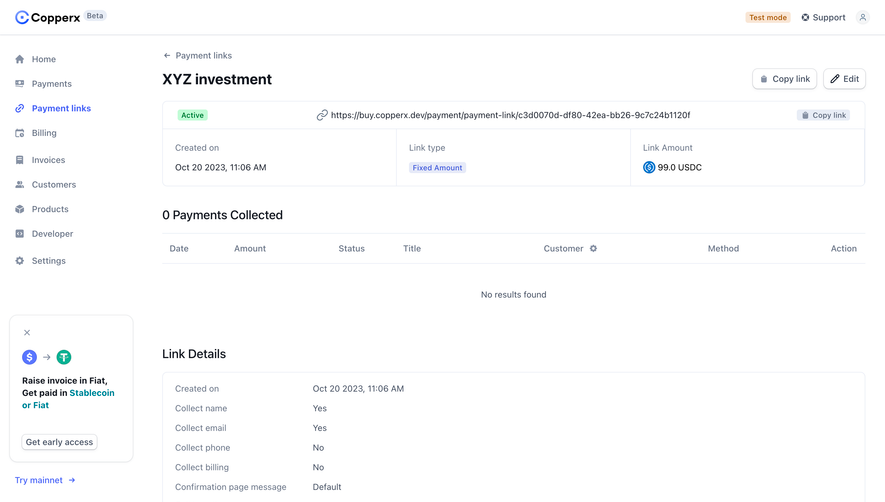The height and width of the screenshot is (502, 885).
Task: Edit the XYZ investment link
Action: [844, 79]
